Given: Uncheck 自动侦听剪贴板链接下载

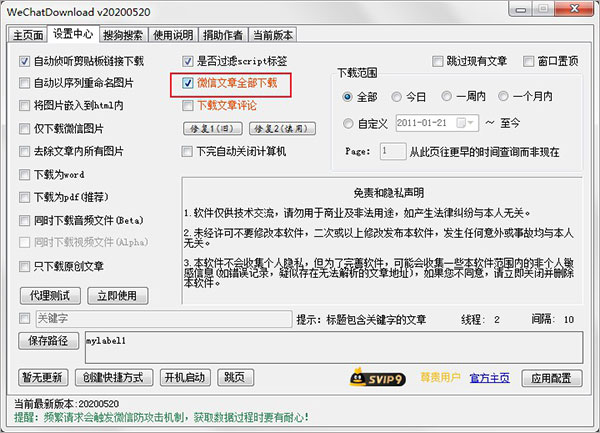Looking at the screenshot, I should [24, 61].
